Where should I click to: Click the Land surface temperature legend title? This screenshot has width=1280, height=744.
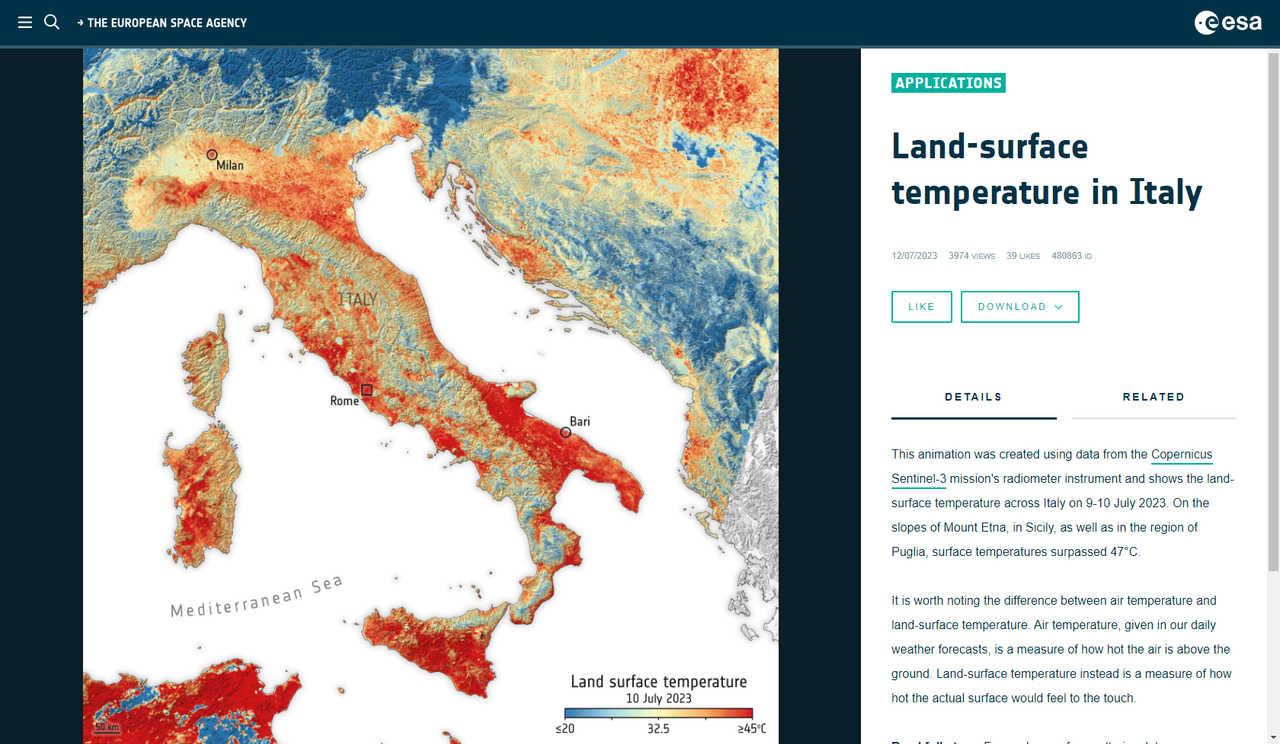[x=658, y=681]
